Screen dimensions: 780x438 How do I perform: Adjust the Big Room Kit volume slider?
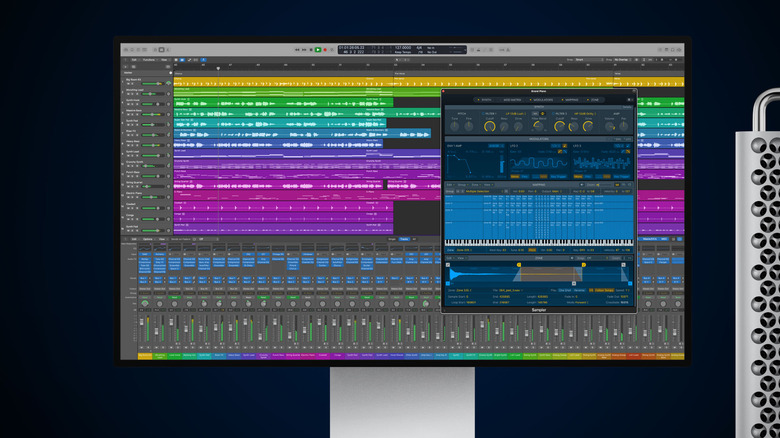[x=157, y=82]
